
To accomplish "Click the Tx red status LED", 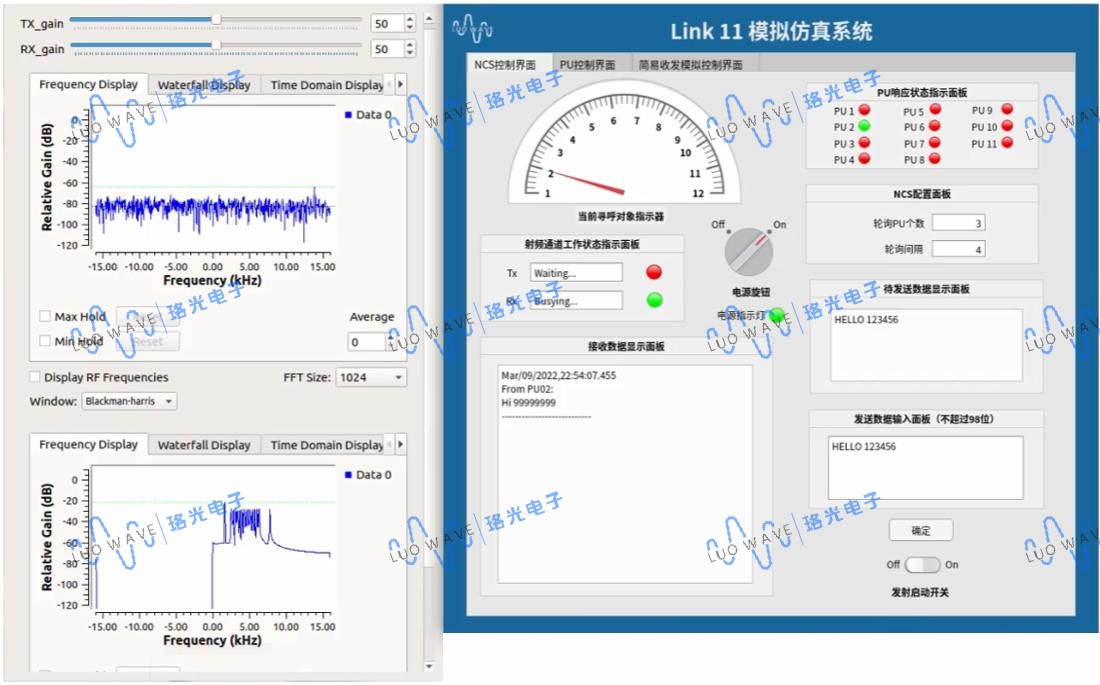I will coord(654,272).
